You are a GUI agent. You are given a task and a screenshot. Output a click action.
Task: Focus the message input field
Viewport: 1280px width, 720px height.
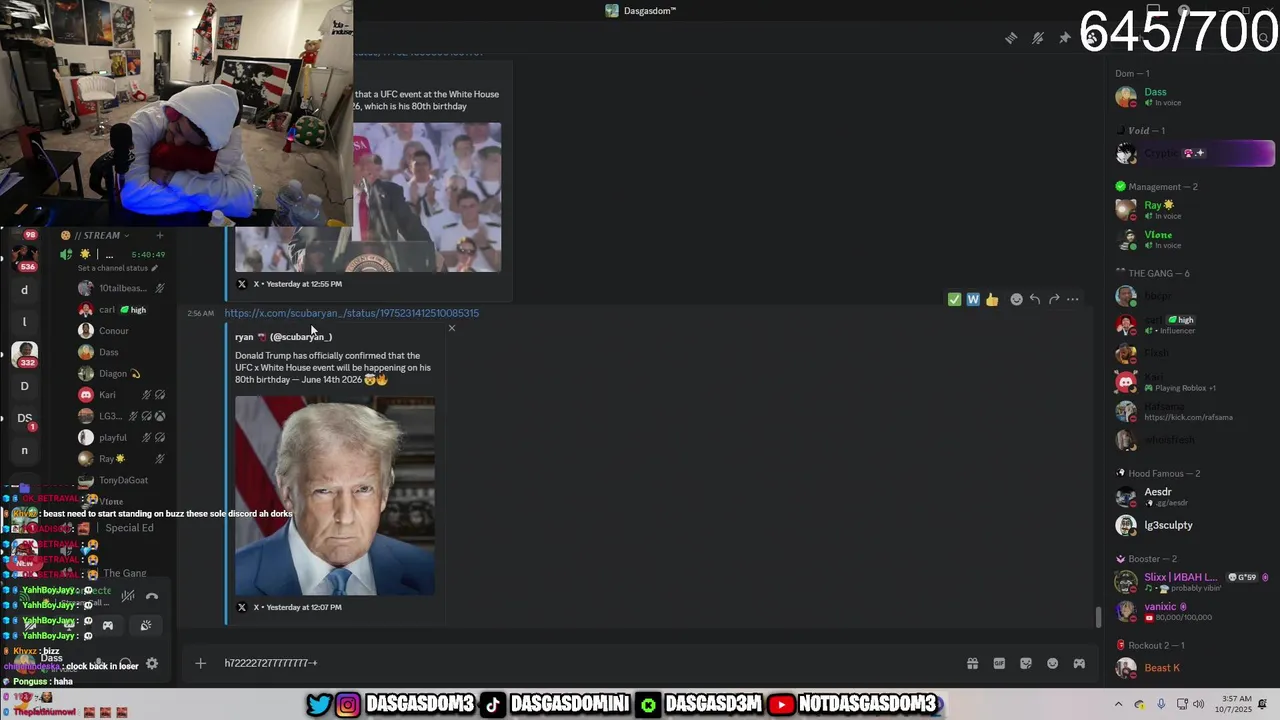585,663
